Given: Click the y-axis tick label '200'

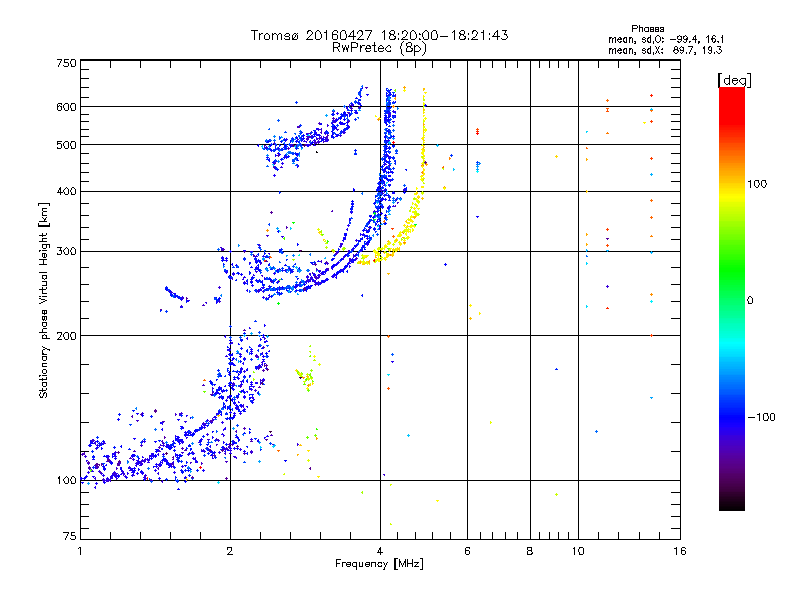Looking at the screenshot, I should [66, 336].
